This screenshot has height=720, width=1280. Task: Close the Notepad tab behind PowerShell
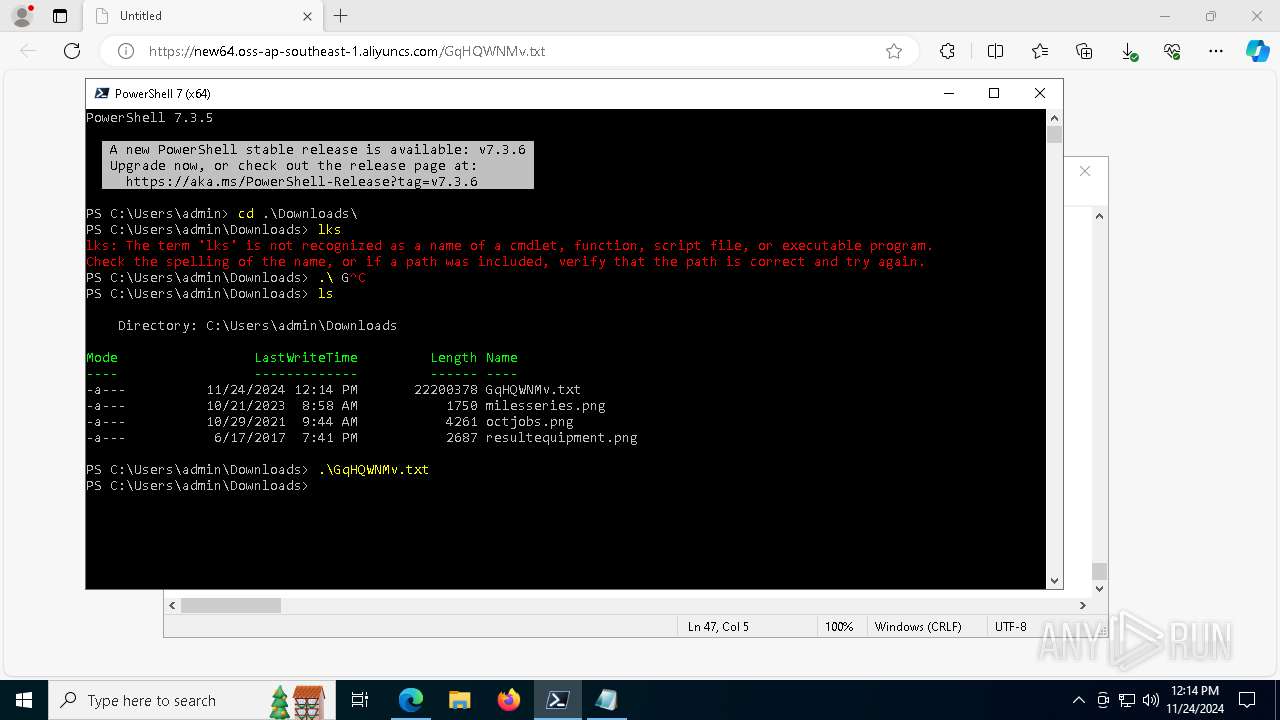(1085, 171)
